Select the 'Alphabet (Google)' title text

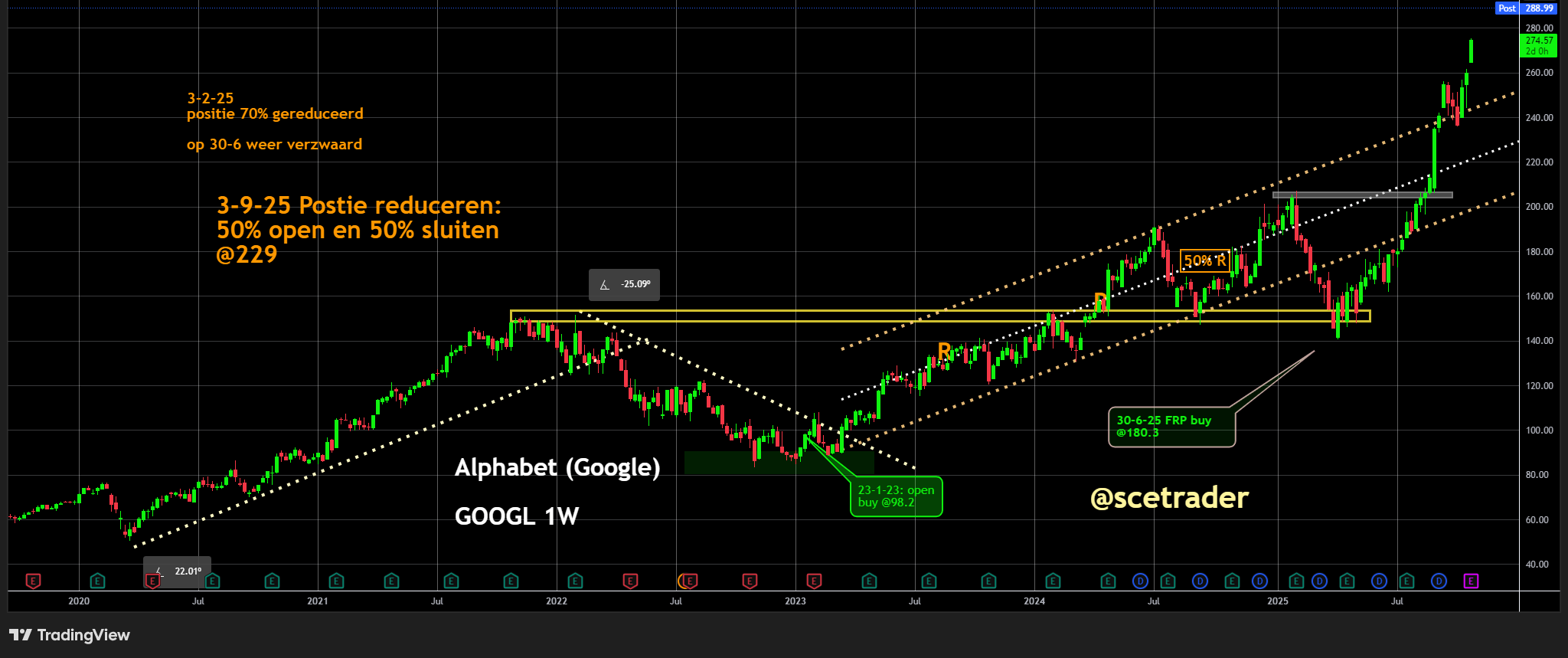tap(557, 467)
